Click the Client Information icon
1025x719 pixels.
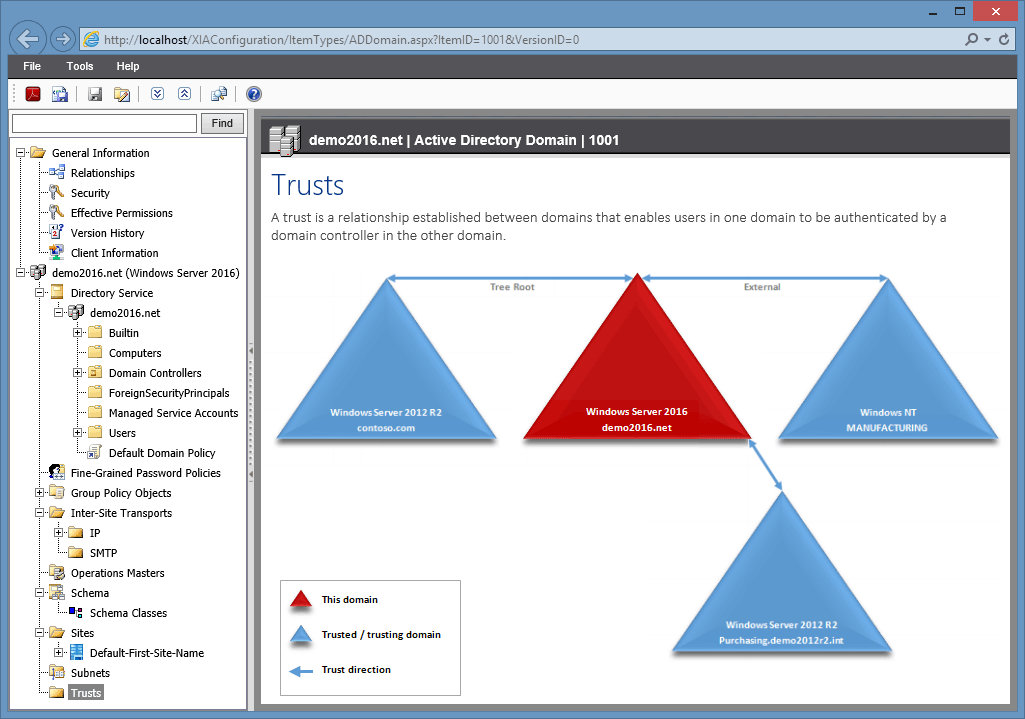coord(57,252)
